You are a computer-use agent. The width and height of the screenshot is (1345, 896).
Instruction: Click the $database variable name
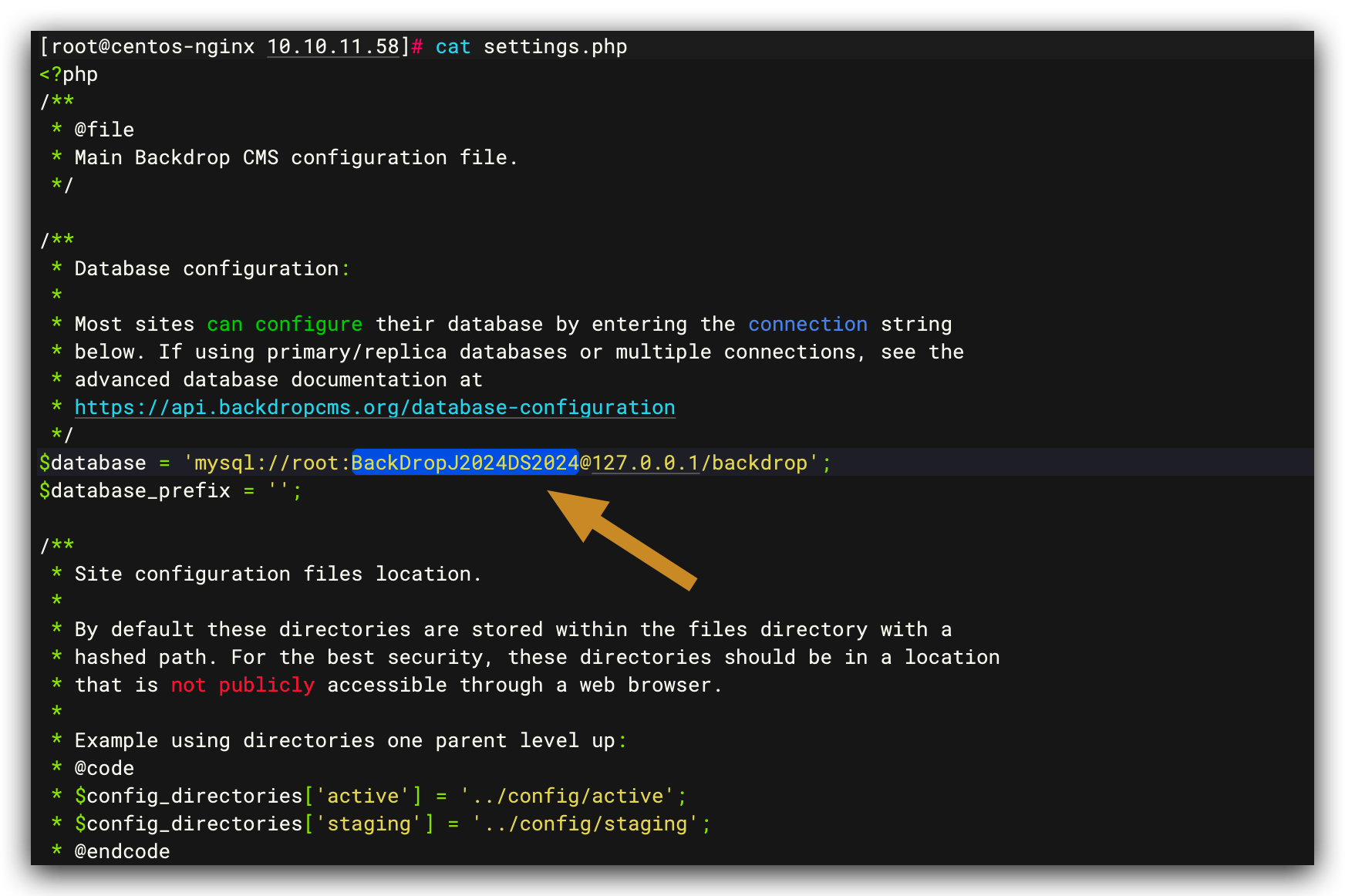click(93, 463)
